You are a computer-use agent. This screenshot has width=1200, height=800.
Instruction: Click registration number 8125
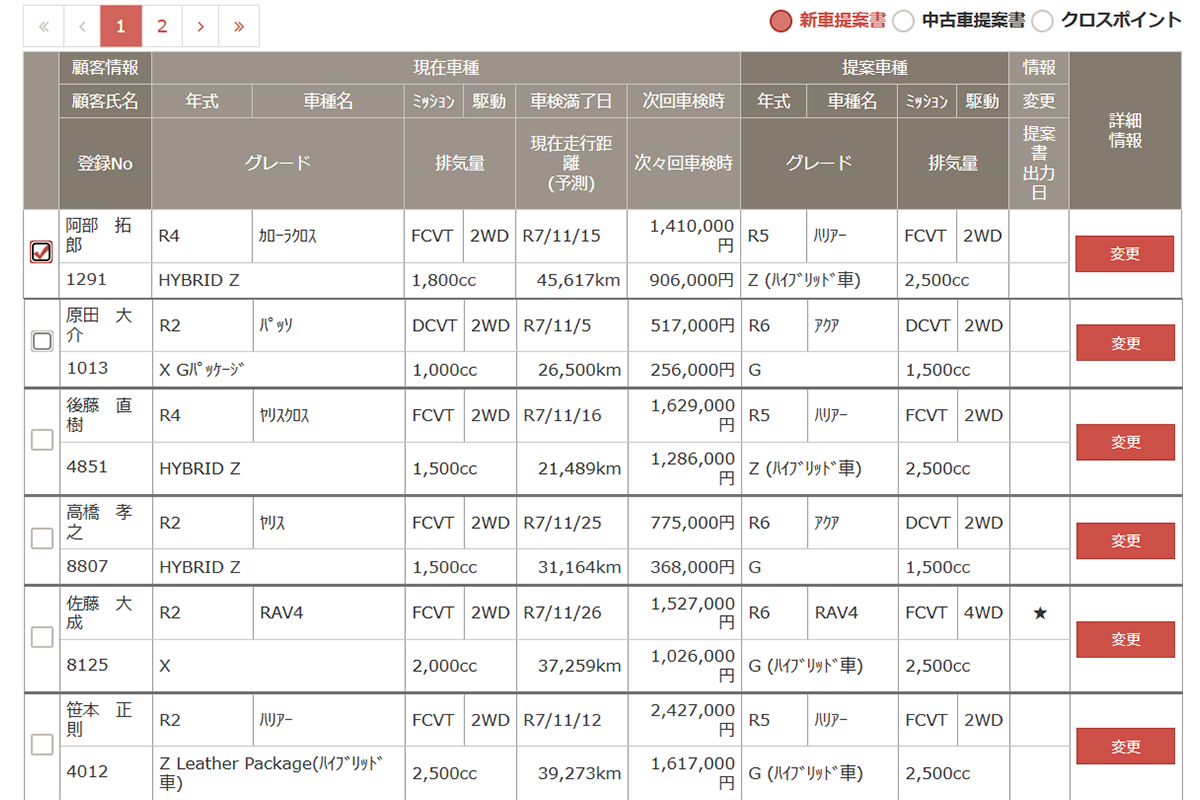(87, 665)
